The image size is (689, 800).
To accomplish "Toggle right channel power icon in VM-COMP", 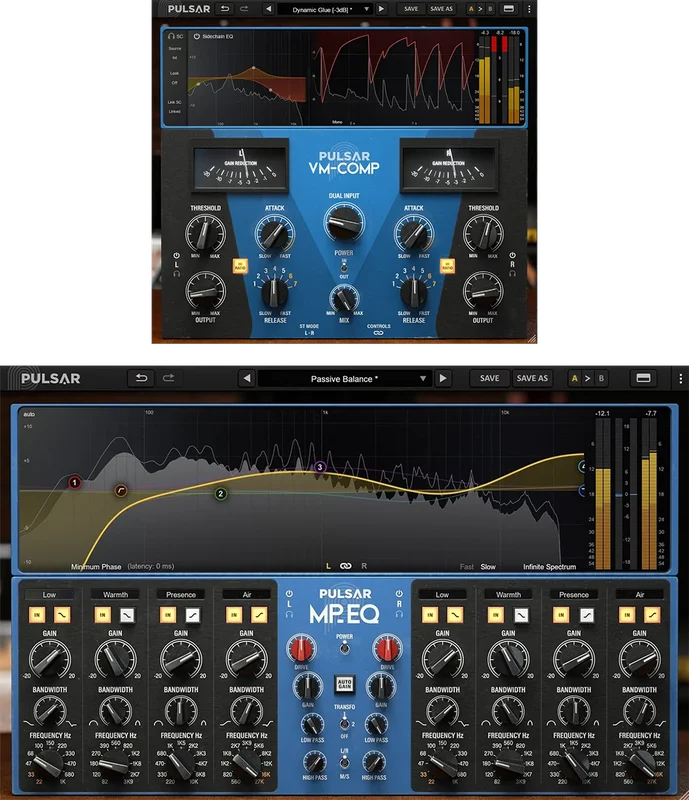I will point(512,255).
